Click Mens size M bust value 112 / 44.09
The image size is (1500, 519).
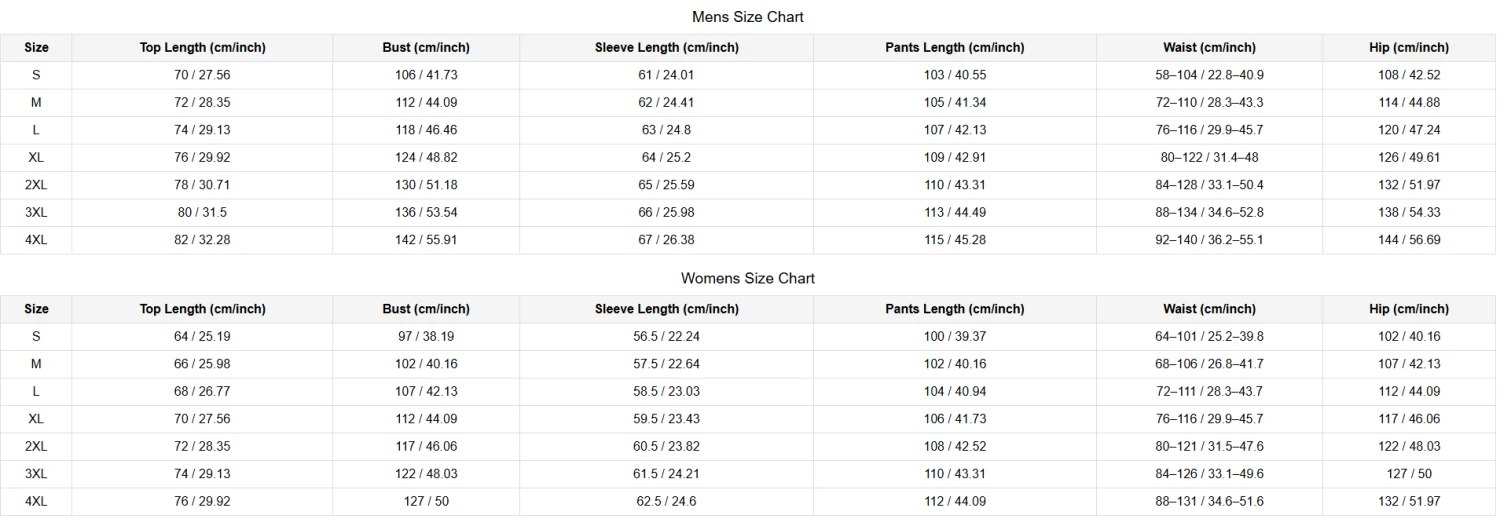pyautogui.click(x=425, y=102)
